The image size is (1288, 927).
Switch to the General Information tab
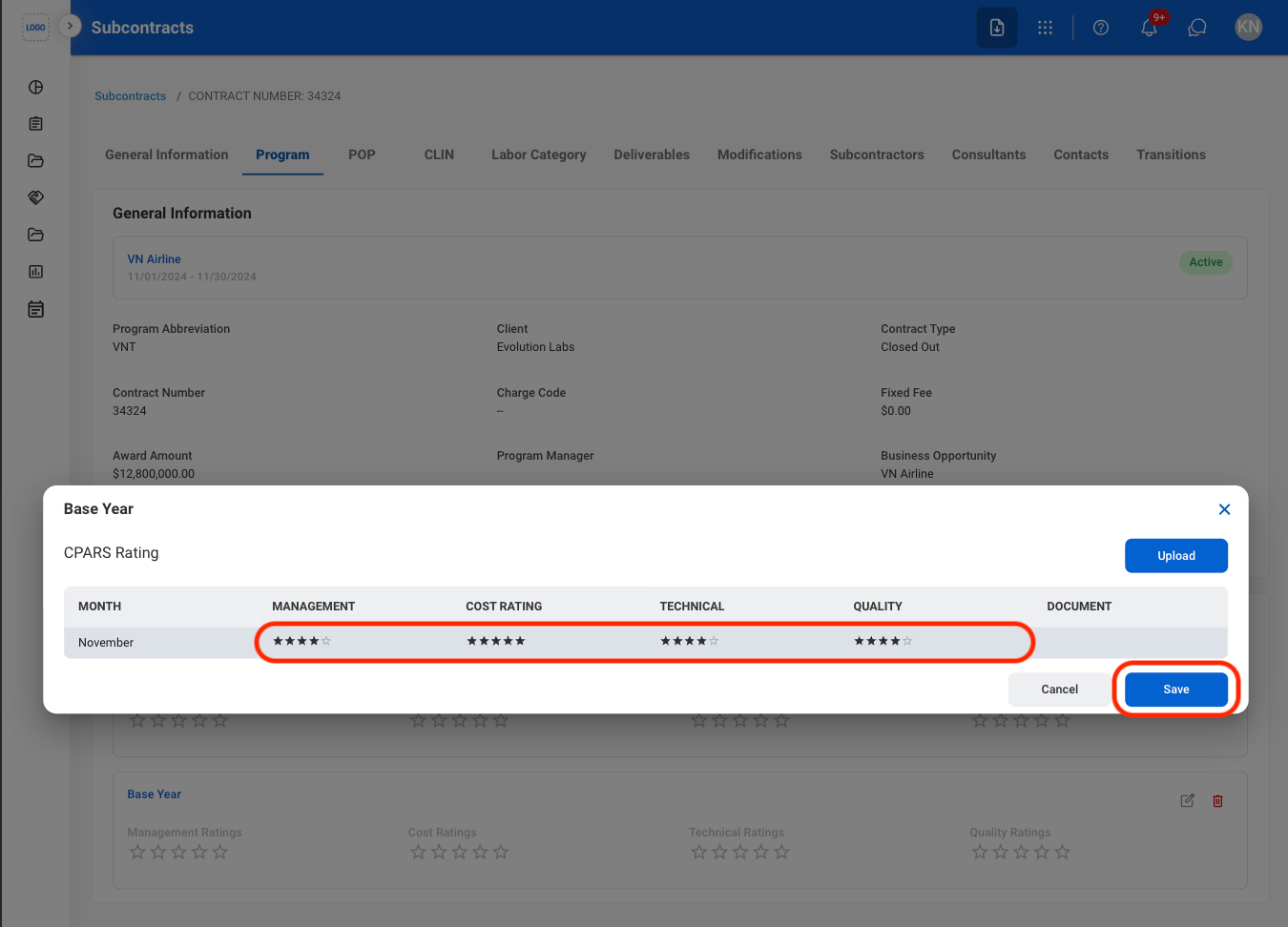(x=167, y=154)
